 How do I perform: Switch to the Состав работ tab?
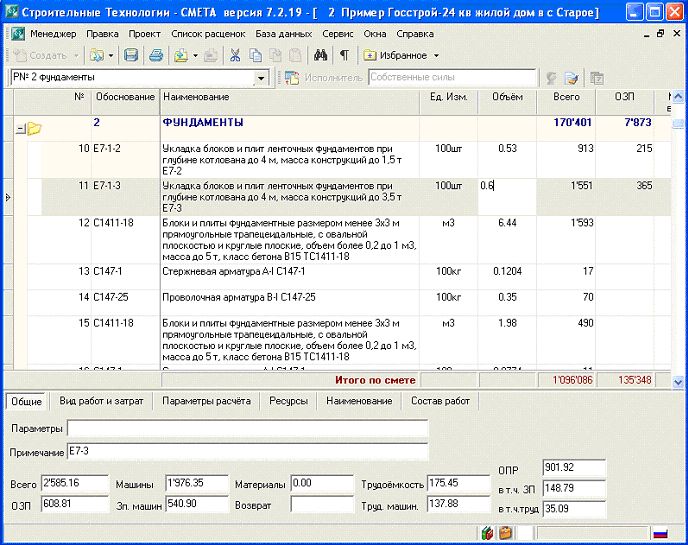point(440,401)
